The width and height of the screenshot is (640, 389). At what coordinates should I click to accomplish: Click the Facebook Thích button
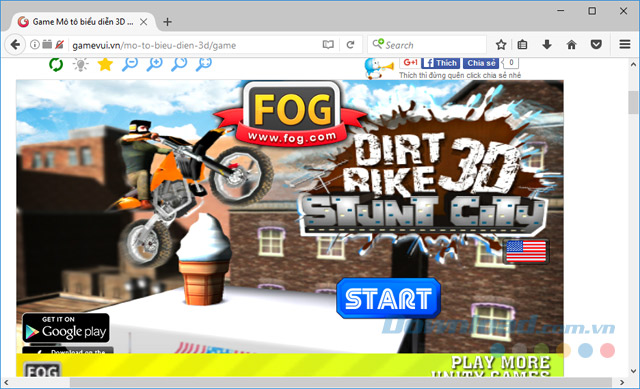(440, 63)
